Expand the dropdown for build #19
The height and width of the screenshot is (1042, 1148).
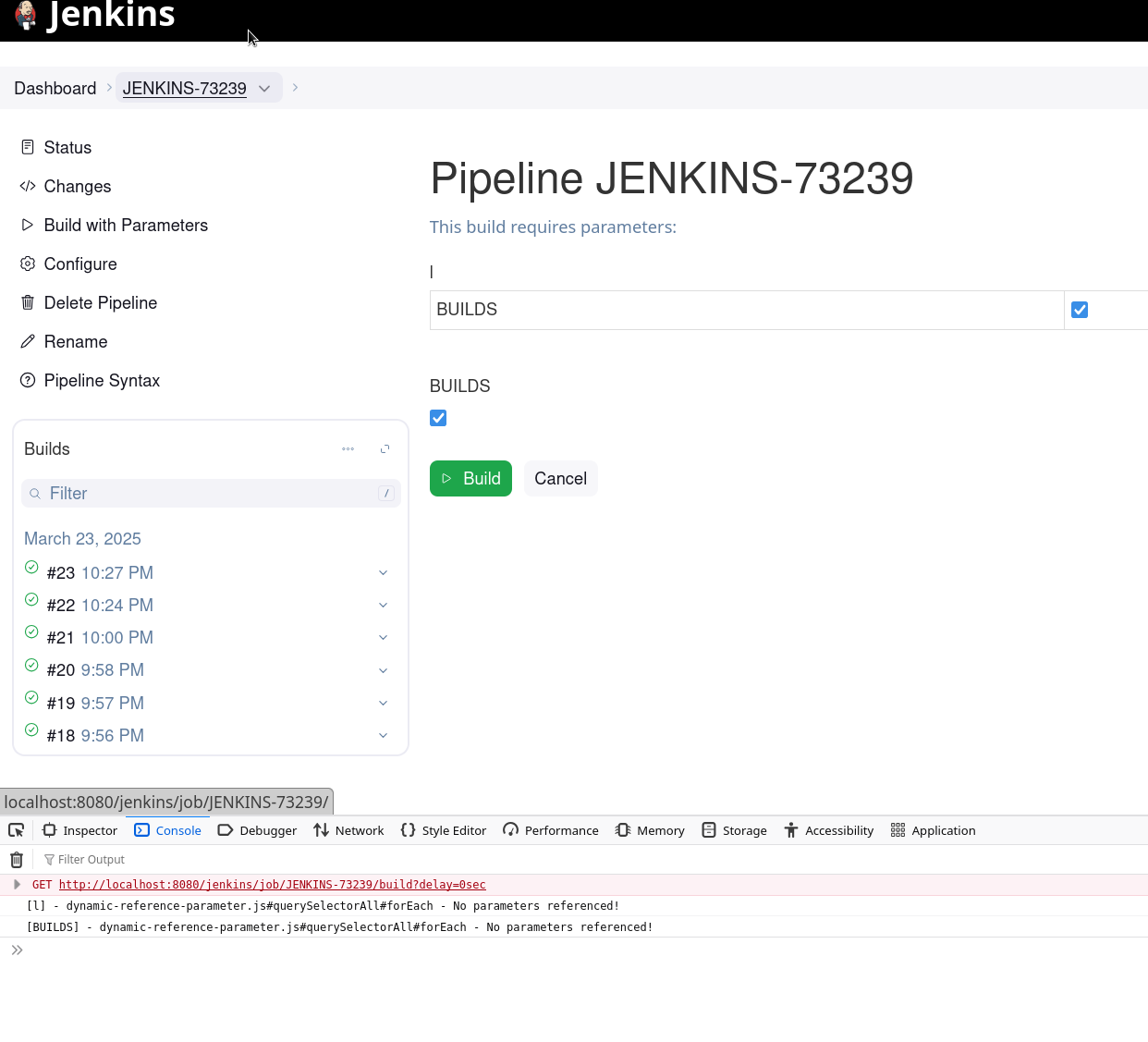383,704
